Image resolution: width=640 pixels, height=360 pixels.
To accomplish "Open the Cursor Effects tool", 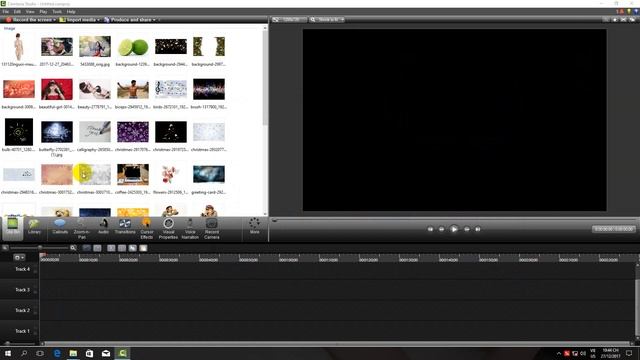I will pyautogui.click(x=147, y=228).
